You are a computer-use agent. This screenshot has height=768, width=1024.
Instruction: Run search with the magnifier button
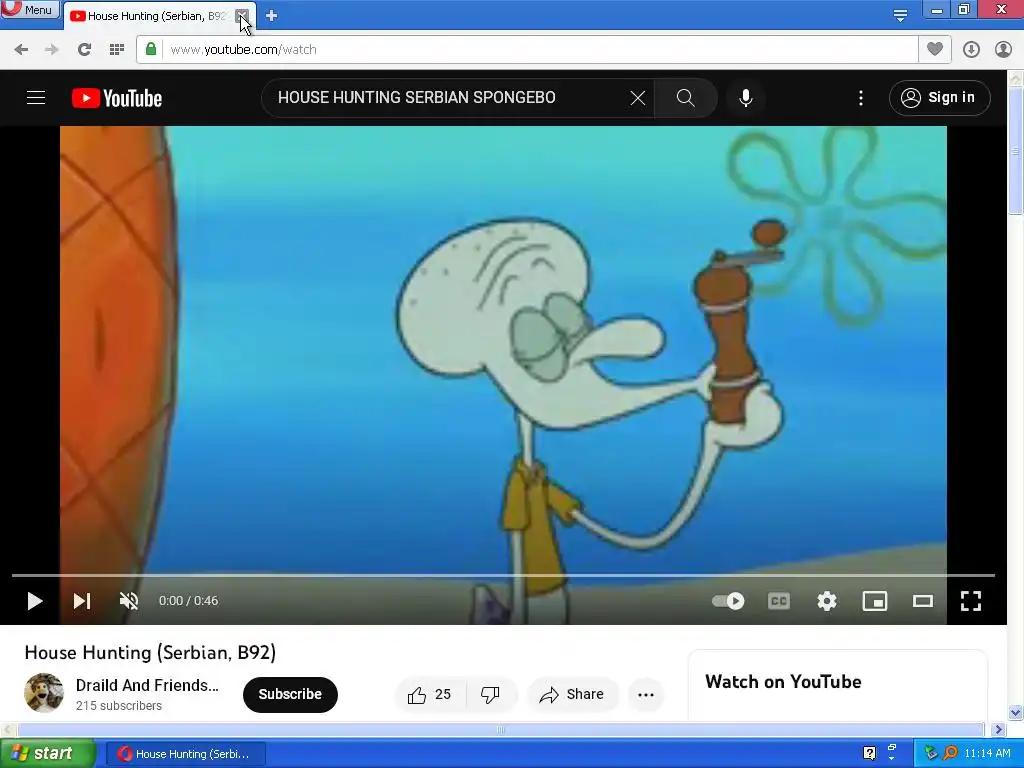[686, 98]
